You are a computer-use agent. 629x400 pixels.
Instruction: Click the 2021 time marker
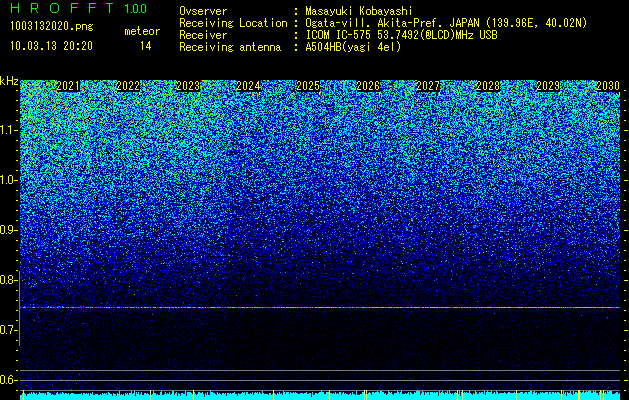[68, 86]
